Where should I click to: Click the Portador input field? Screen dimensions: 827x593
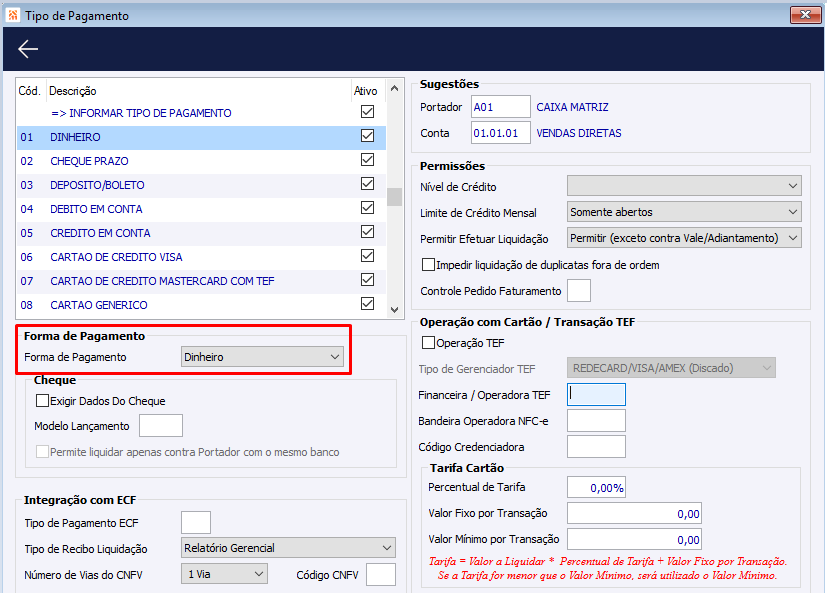tap(501, 107)
